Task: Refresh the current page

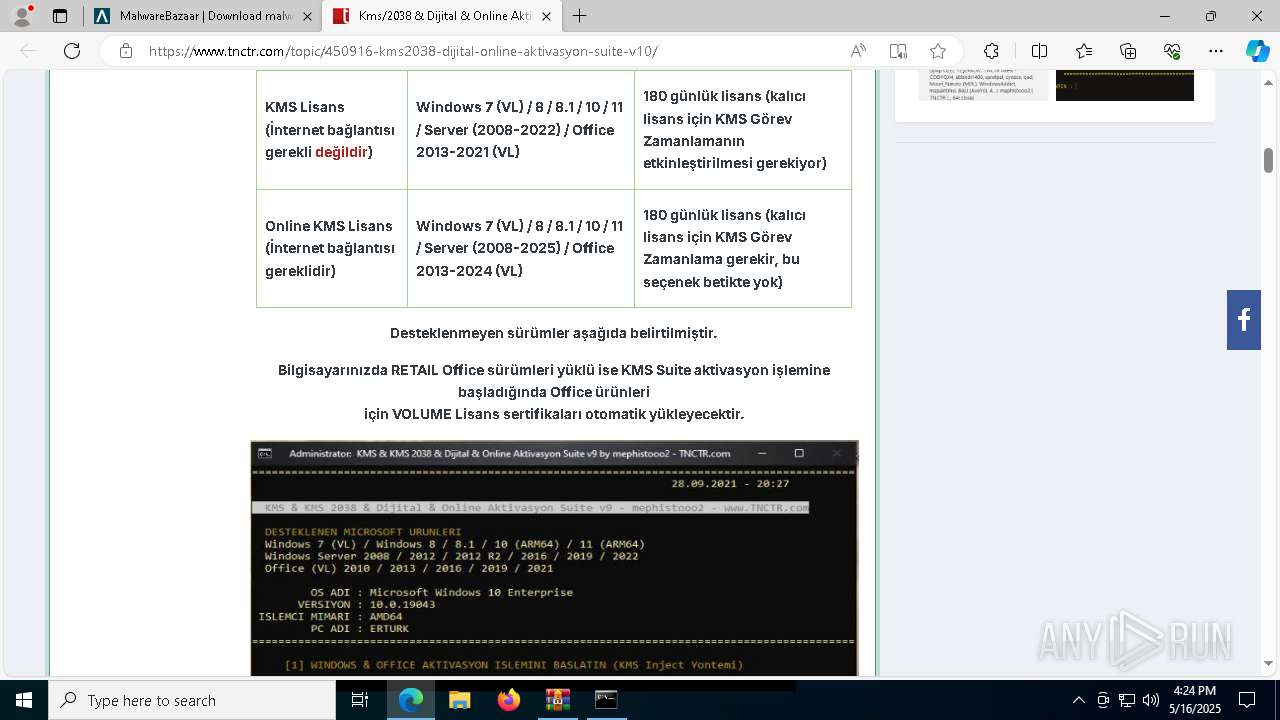Action: 72,51
